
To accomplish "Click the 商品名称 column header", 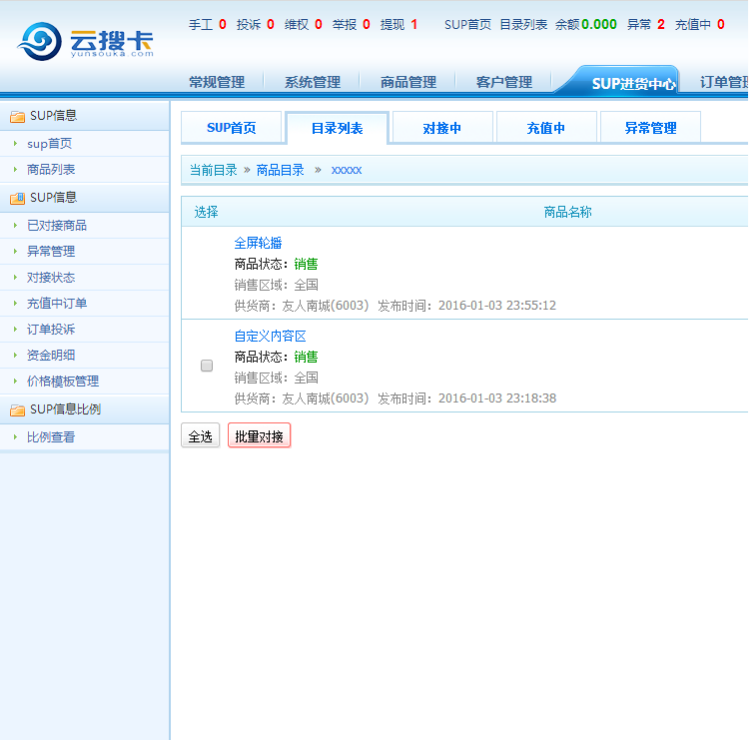I will 568,212.
